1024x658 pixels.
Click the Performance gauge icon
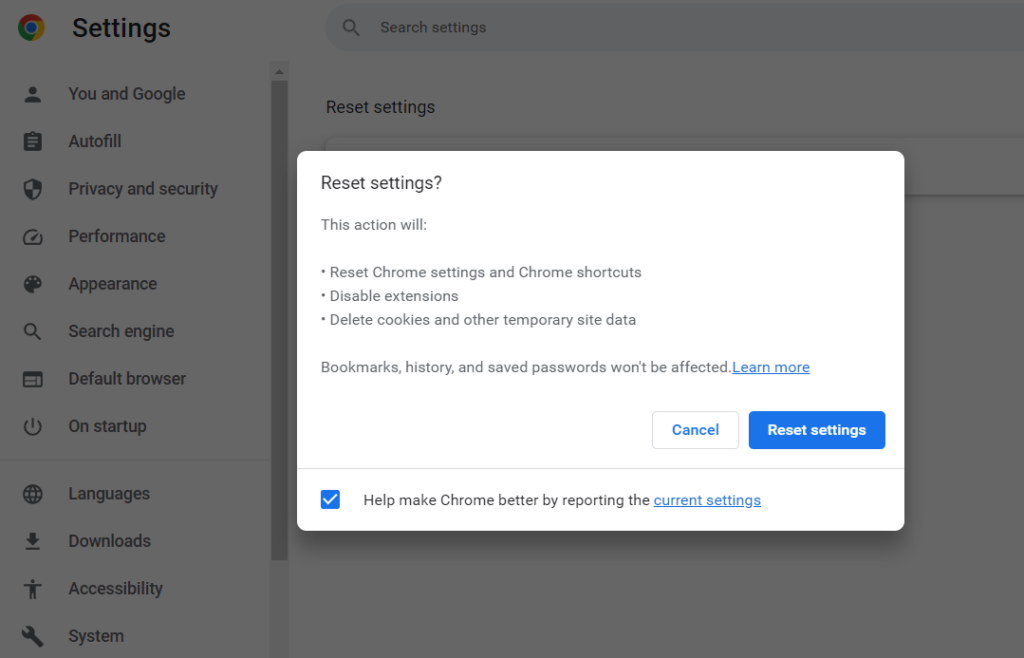click(33, 237)
